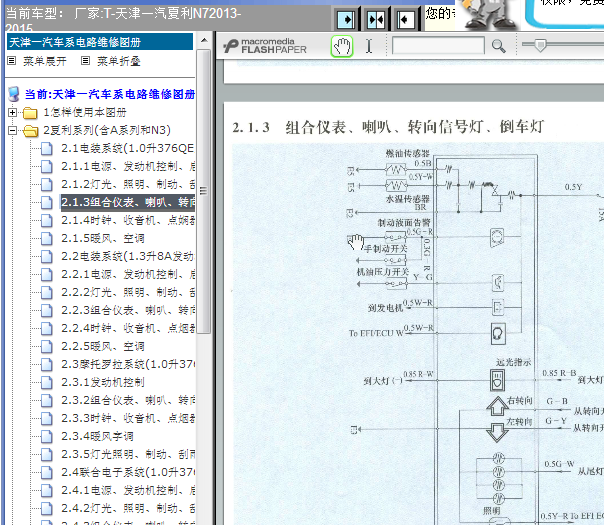This screenshot has width=604, height=525.
Task: Click the 制动液面告警 warning lamp symbol
Action: (x=497, y=237)
